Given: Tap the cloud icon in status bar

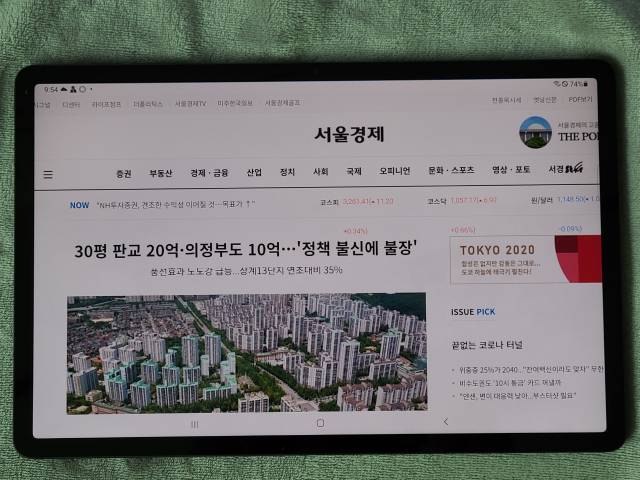Looking at the screenshot, I should point(64,89).
